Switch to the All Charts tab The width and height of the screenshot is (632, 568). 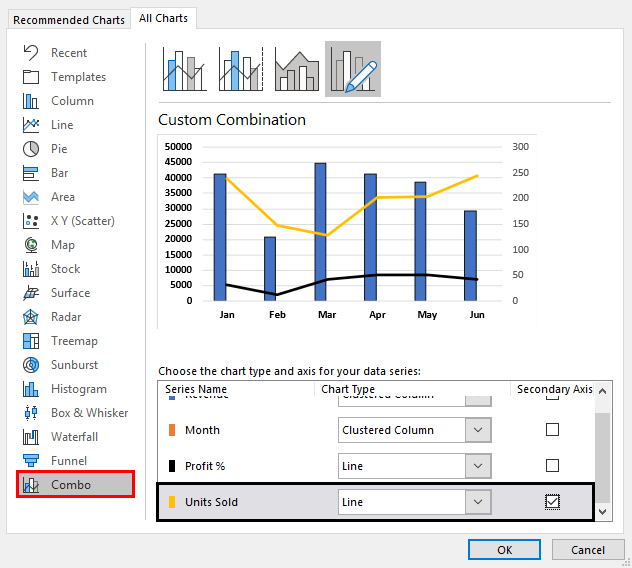click(163, 18)
